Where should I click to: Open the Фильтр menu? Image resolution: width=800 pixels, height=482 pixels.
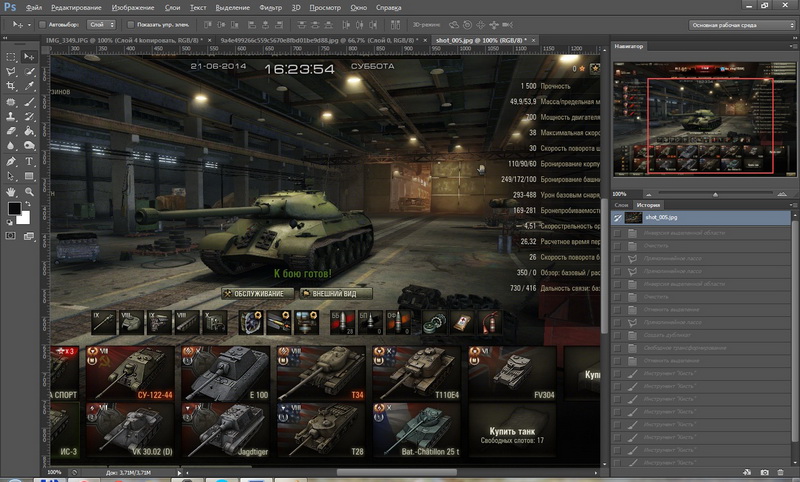[x=268, y=7]
